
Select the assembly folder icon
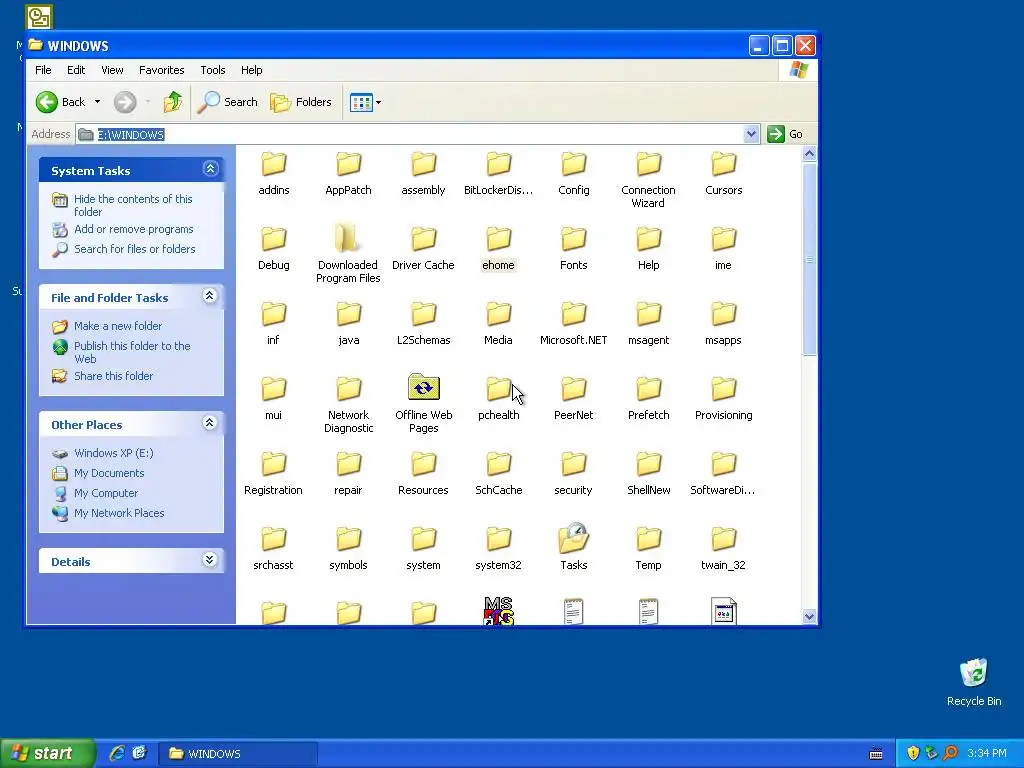point(423,165)
